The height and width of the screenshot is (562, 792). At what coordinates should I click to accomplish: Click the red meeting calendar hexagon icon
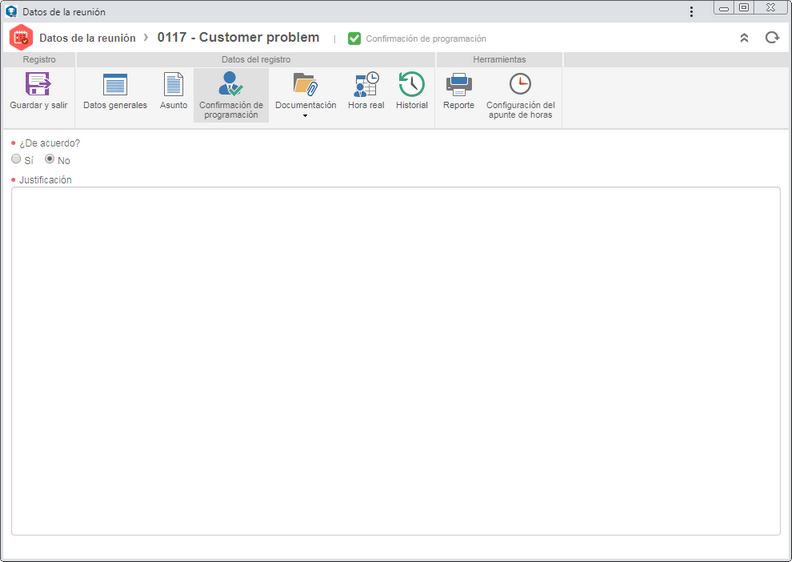[21, 37]
